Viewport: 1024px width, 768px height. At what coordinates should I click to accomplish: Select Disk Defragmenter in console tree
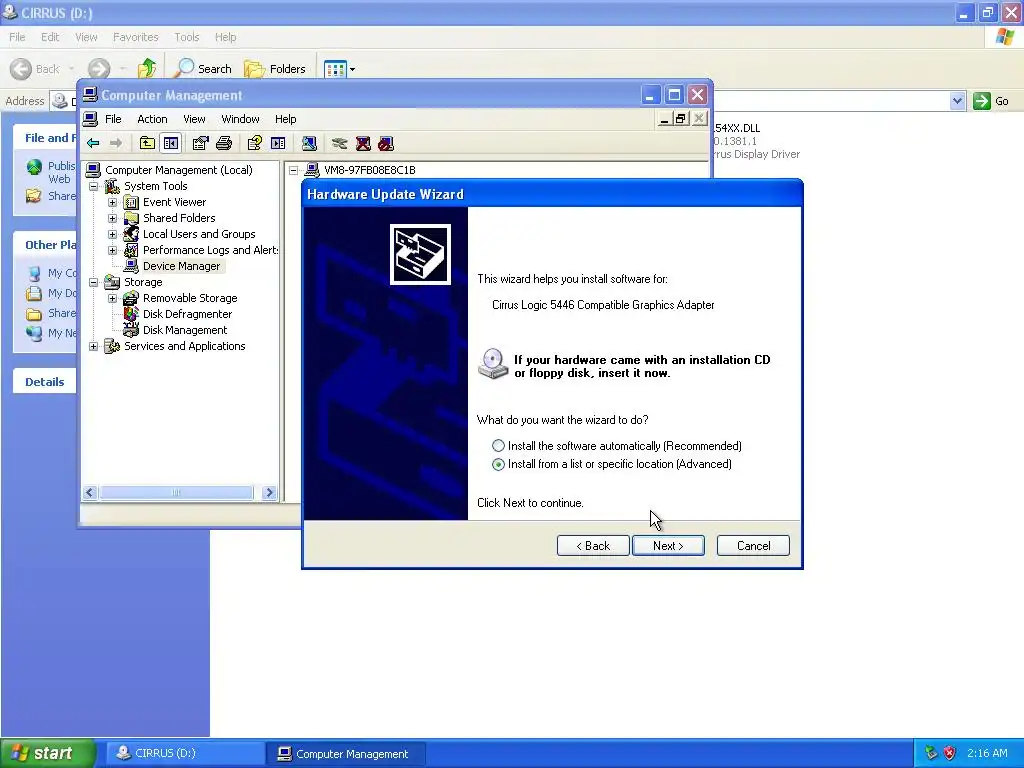178,314
